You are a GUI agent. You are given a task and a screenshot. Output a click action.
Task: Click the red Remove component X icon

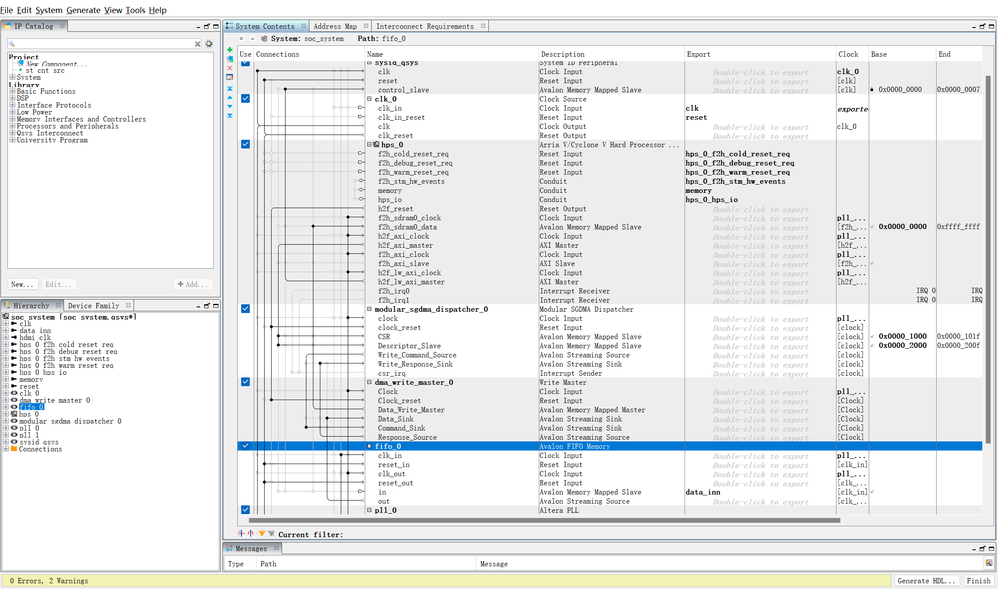pyautogui.click(x=230, y=67)
